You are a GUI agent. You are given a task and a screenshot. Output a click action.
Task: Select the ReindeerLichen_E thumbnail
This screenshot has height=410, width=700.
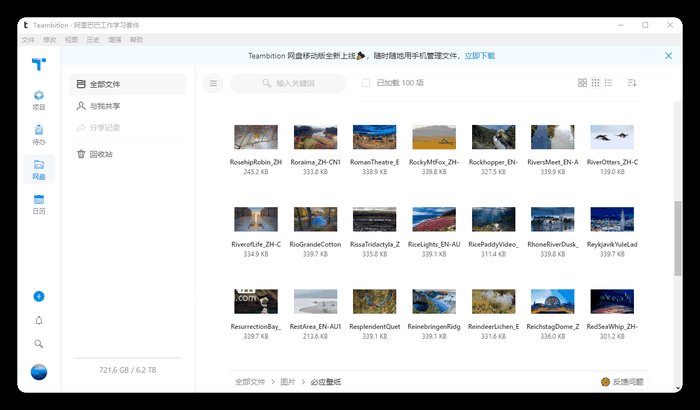[493, 301]
